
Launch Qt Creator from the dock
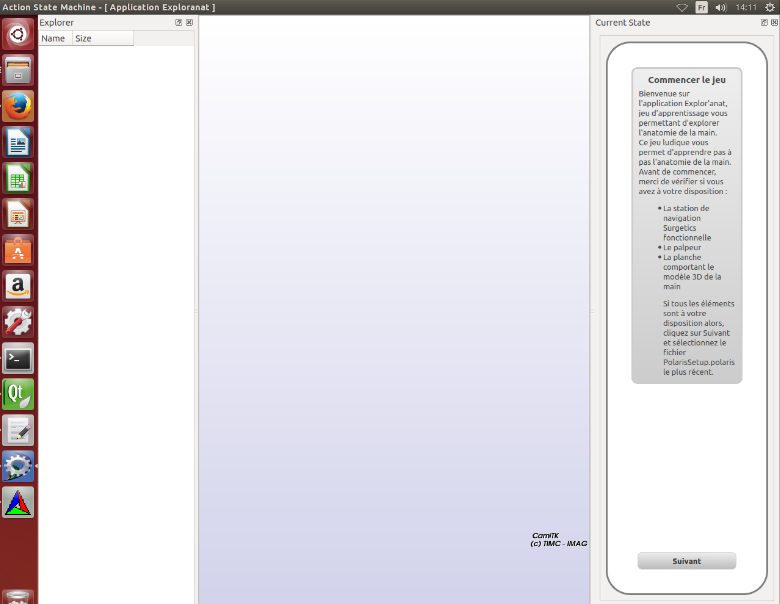pos(18,394)
